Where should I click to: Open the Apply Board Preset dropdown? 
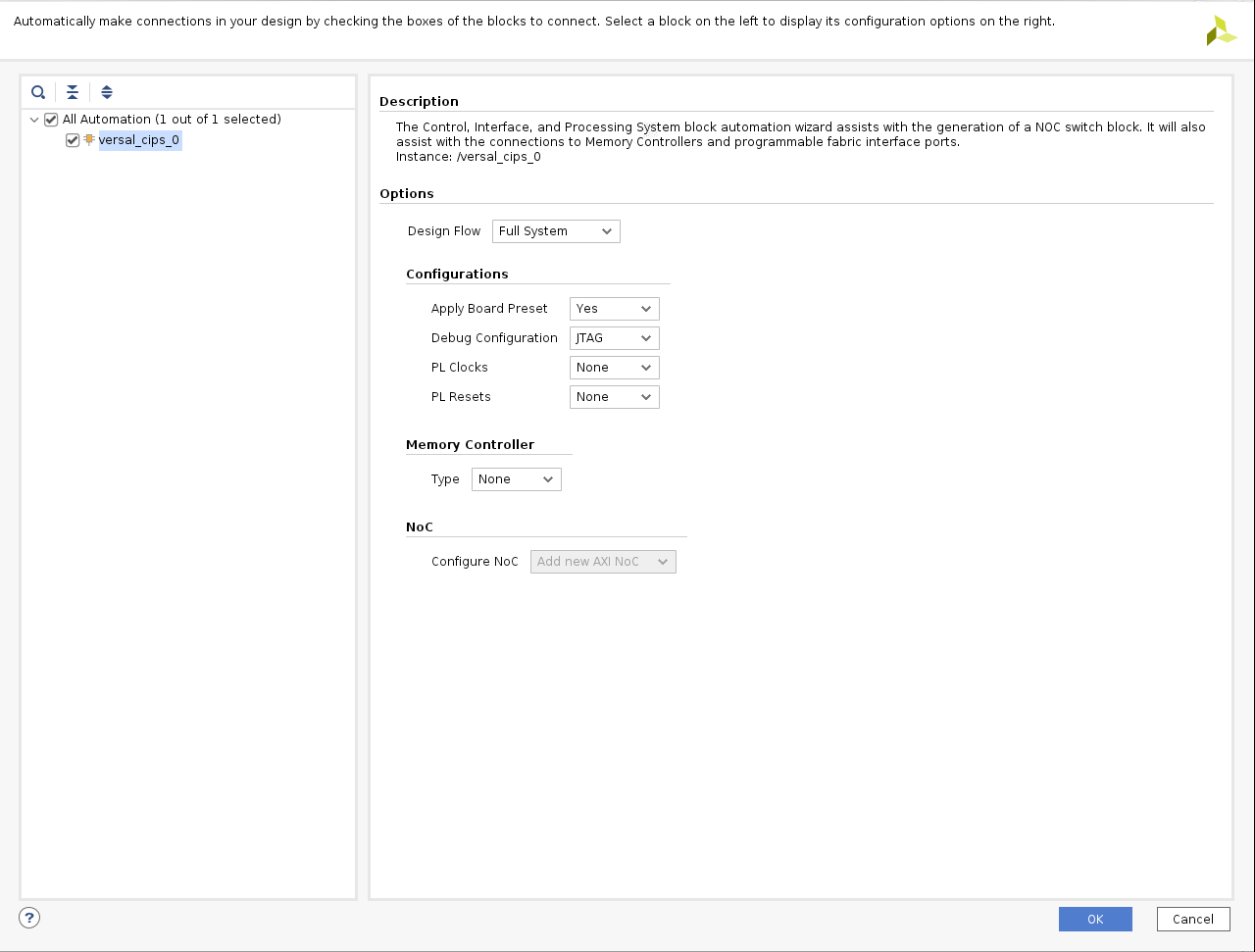click(614, 309)
